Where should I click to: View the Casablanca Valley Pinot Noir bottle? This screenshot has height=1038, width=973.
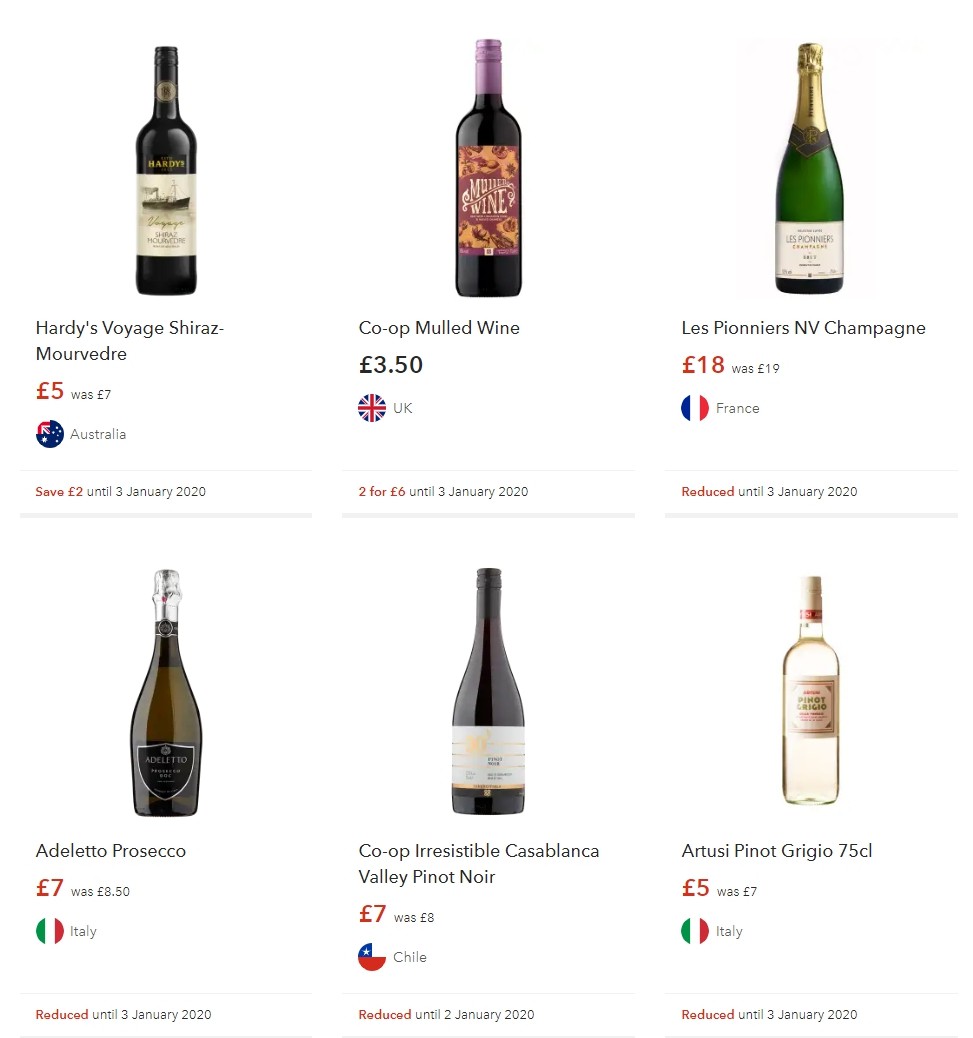click(488, 693)
